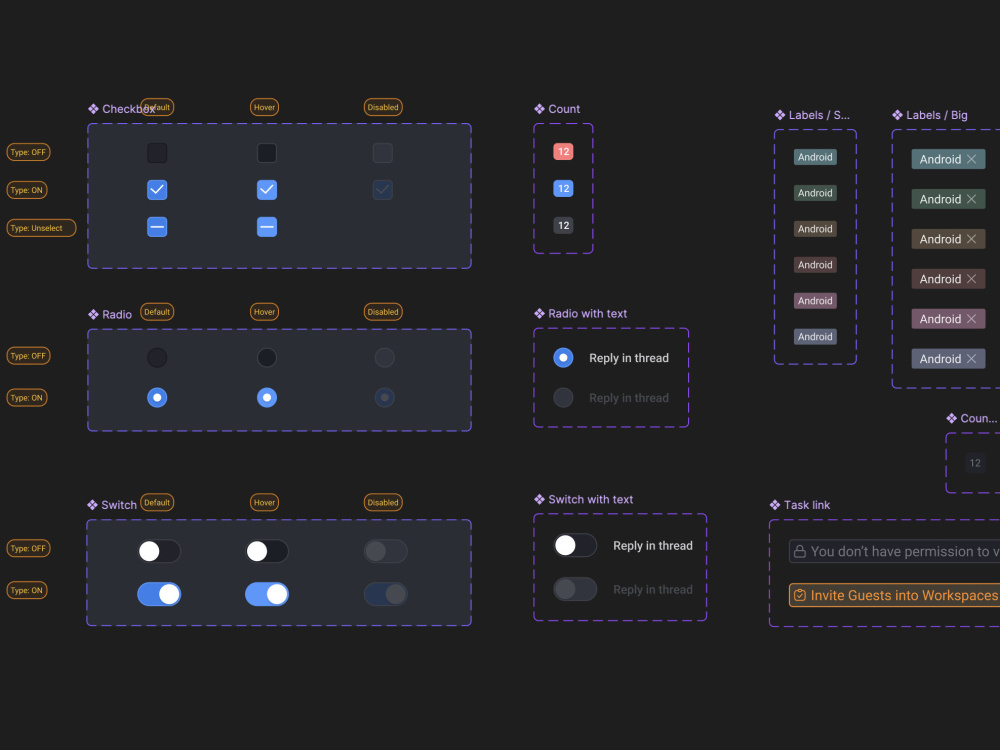
Task: Turn on the Default OFF switch
Action: pyautogui.click(x=159, y=551)
